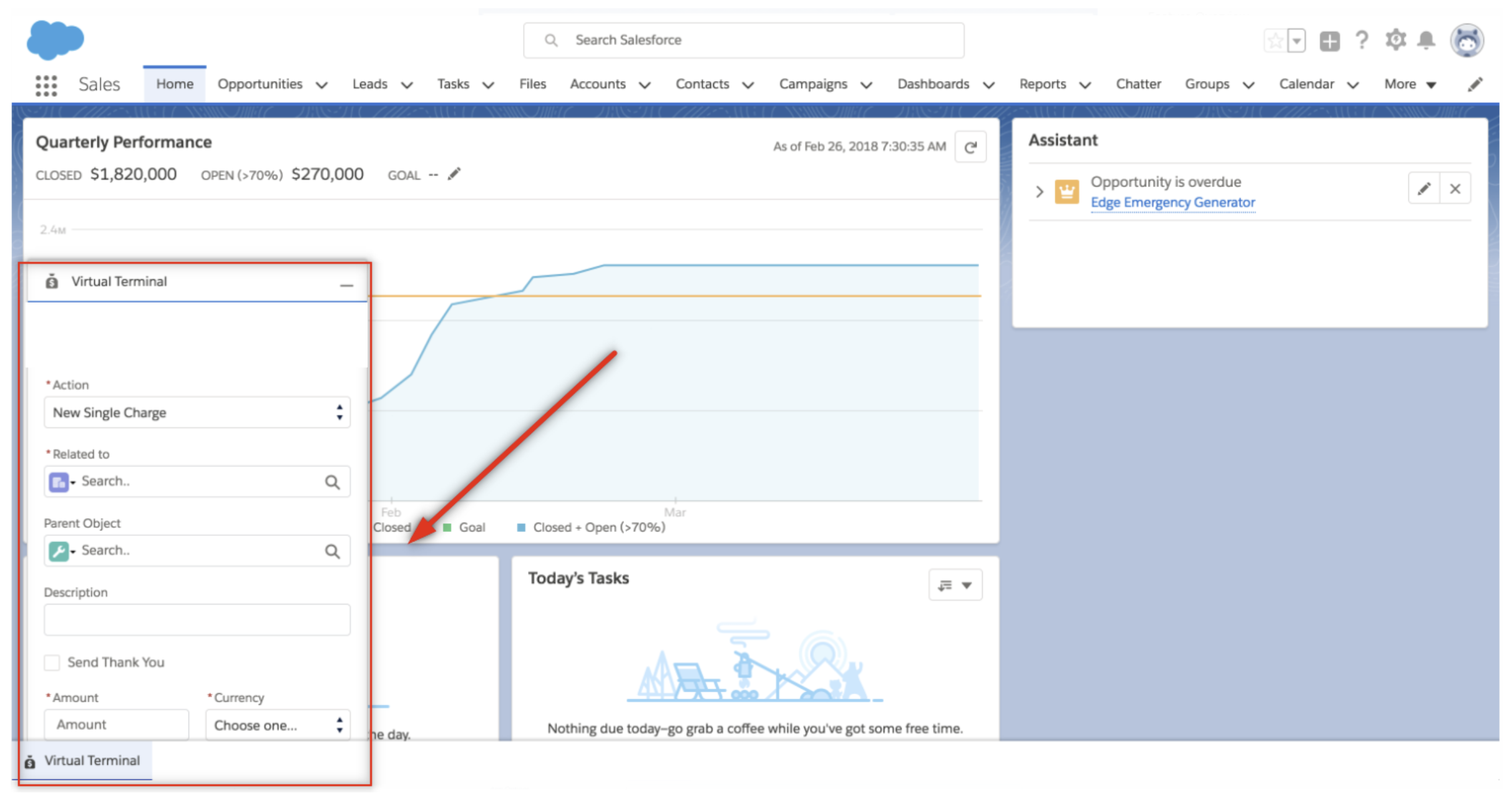Open the user profile avatar

click(1466, 41)
